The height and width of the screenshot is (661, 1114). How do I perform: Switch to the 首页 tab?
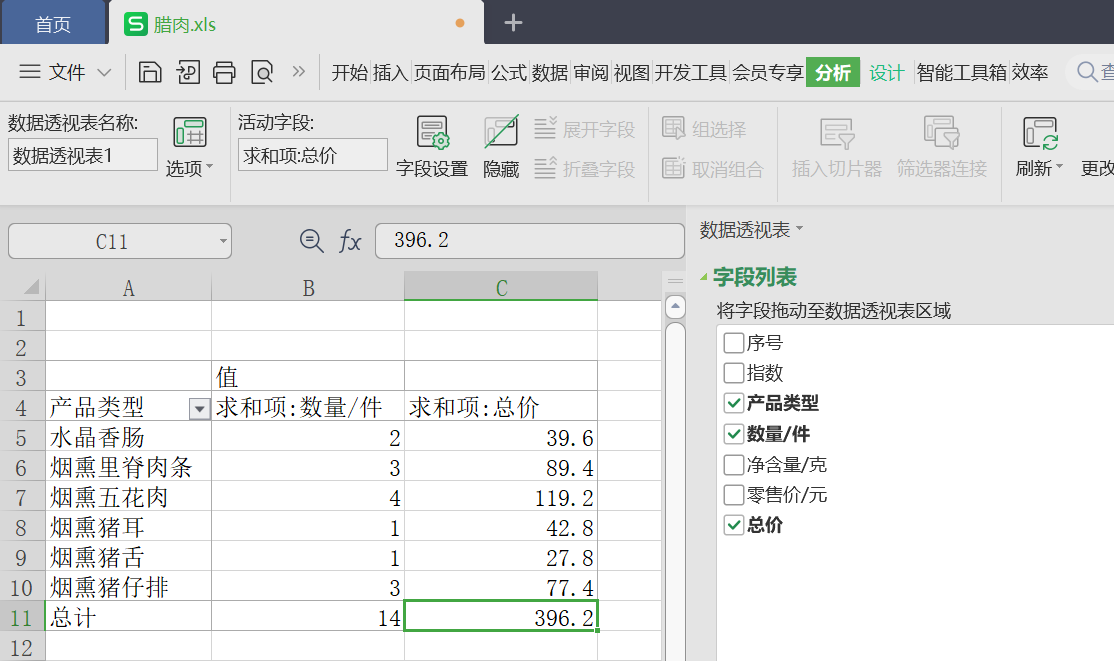tap(53, 25)
